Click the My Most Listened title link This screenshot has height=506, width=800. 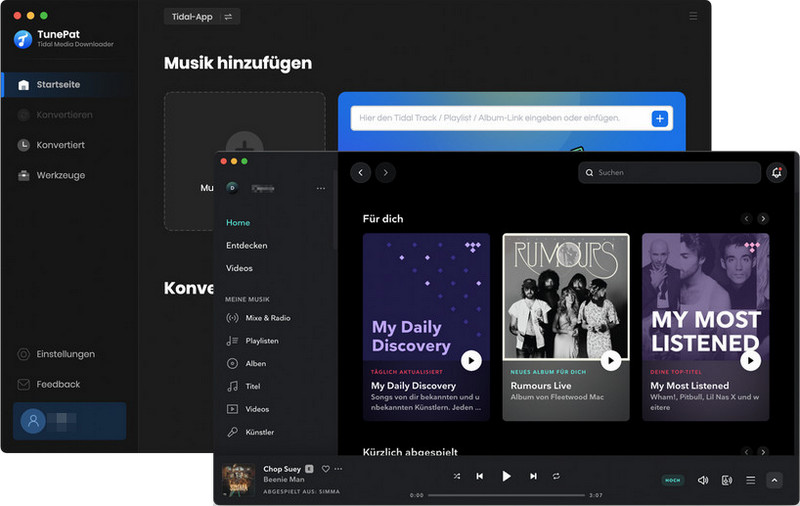(689, 386)
